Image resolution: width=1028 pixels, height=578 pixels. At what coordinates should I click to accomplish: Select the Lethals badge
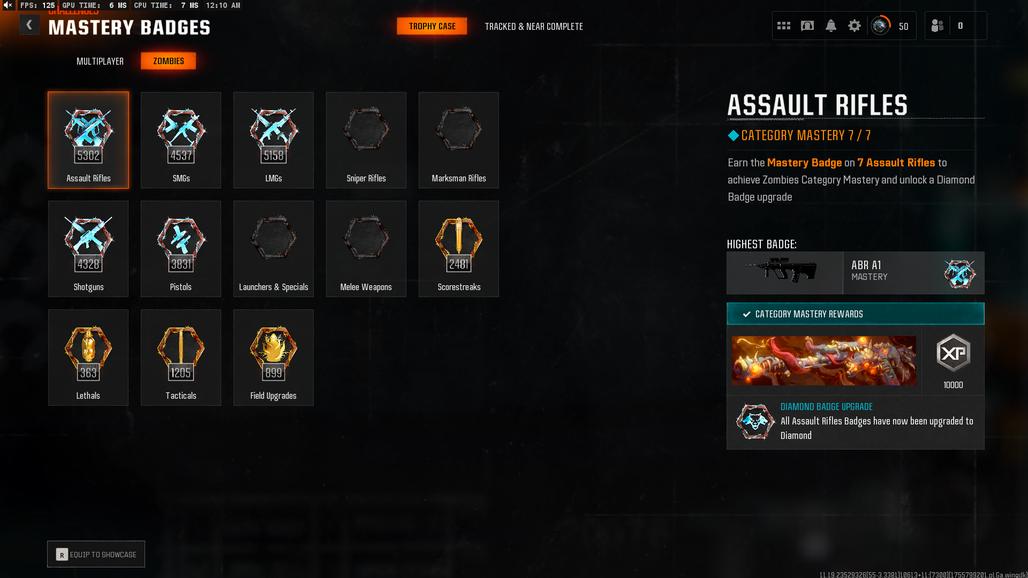[89, 358]
